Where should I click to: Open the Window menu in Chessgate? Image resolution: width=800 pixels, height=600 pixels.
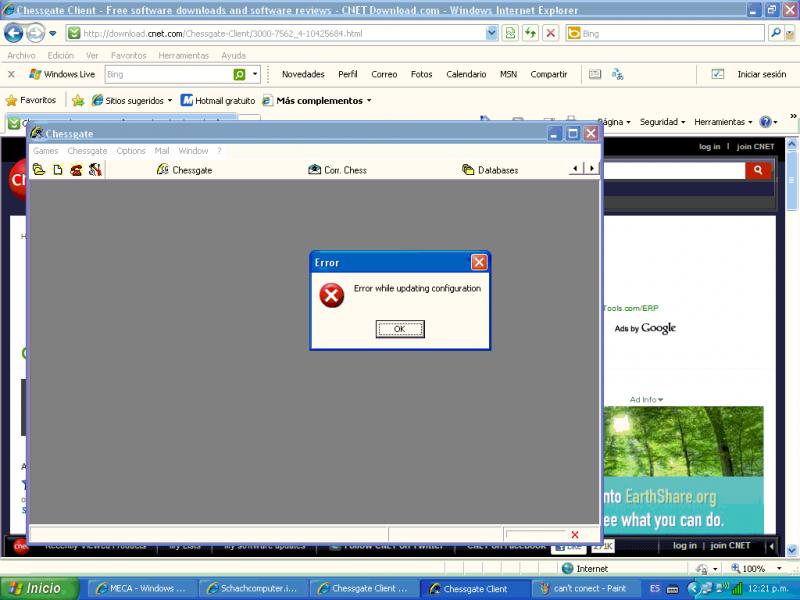[x=193, y=151]
